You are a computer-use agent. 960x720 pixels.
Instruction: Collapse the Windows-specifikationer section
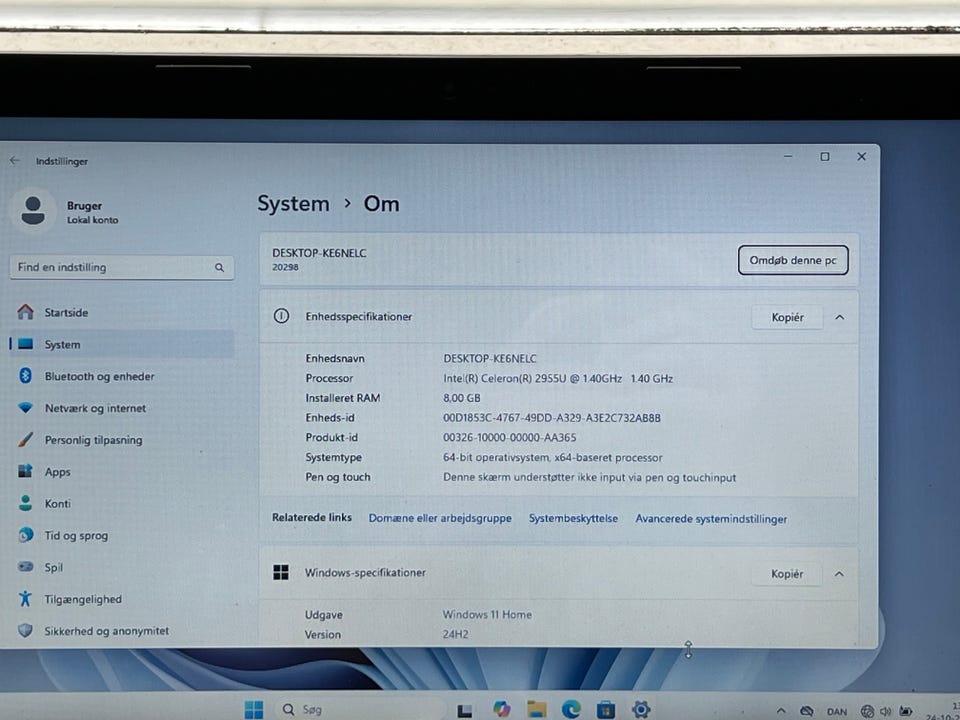click(x=839, y=574)
